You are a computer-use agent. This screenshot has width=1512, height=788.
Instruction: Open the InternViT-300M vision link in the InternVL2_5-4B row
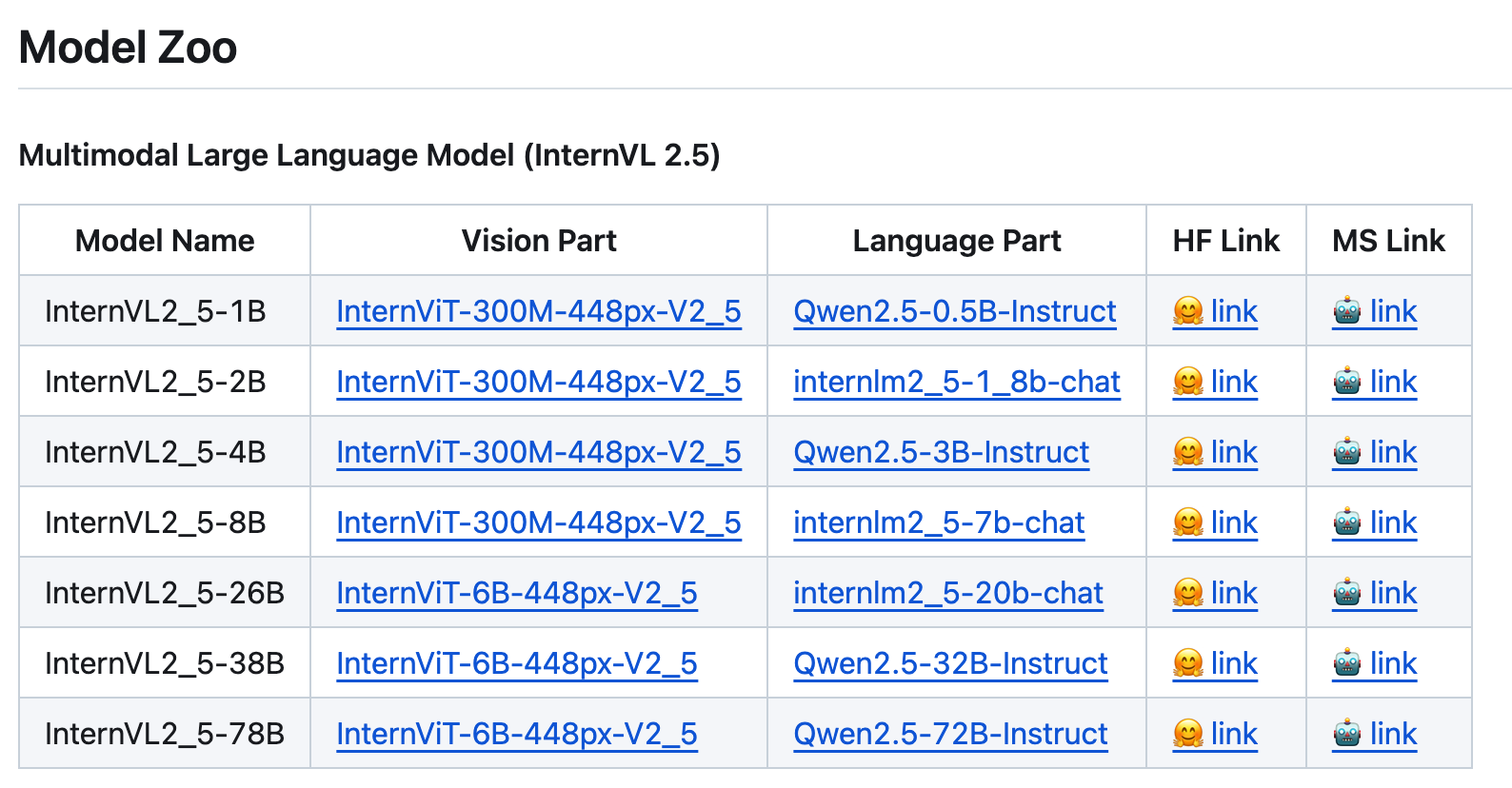[x=538, y=452]
